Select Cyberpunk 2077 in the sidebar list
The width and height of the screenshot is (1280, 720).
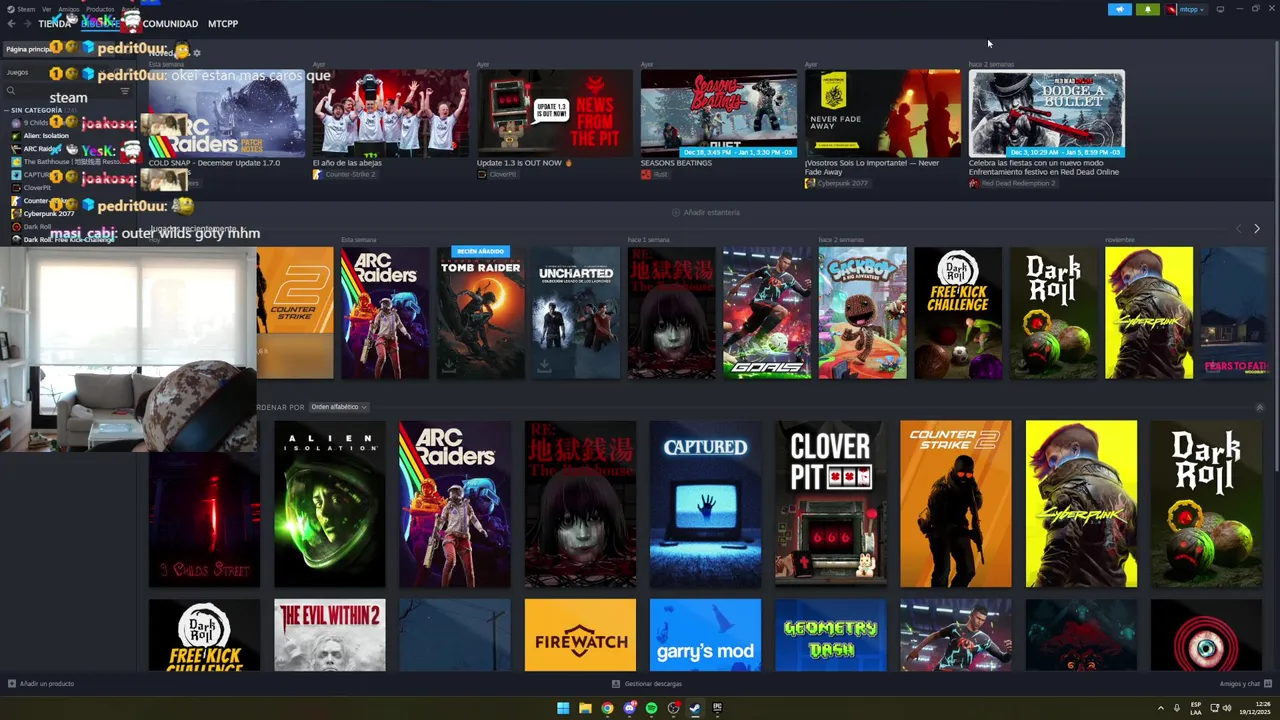pyautogui.click(x=48, y=213)
